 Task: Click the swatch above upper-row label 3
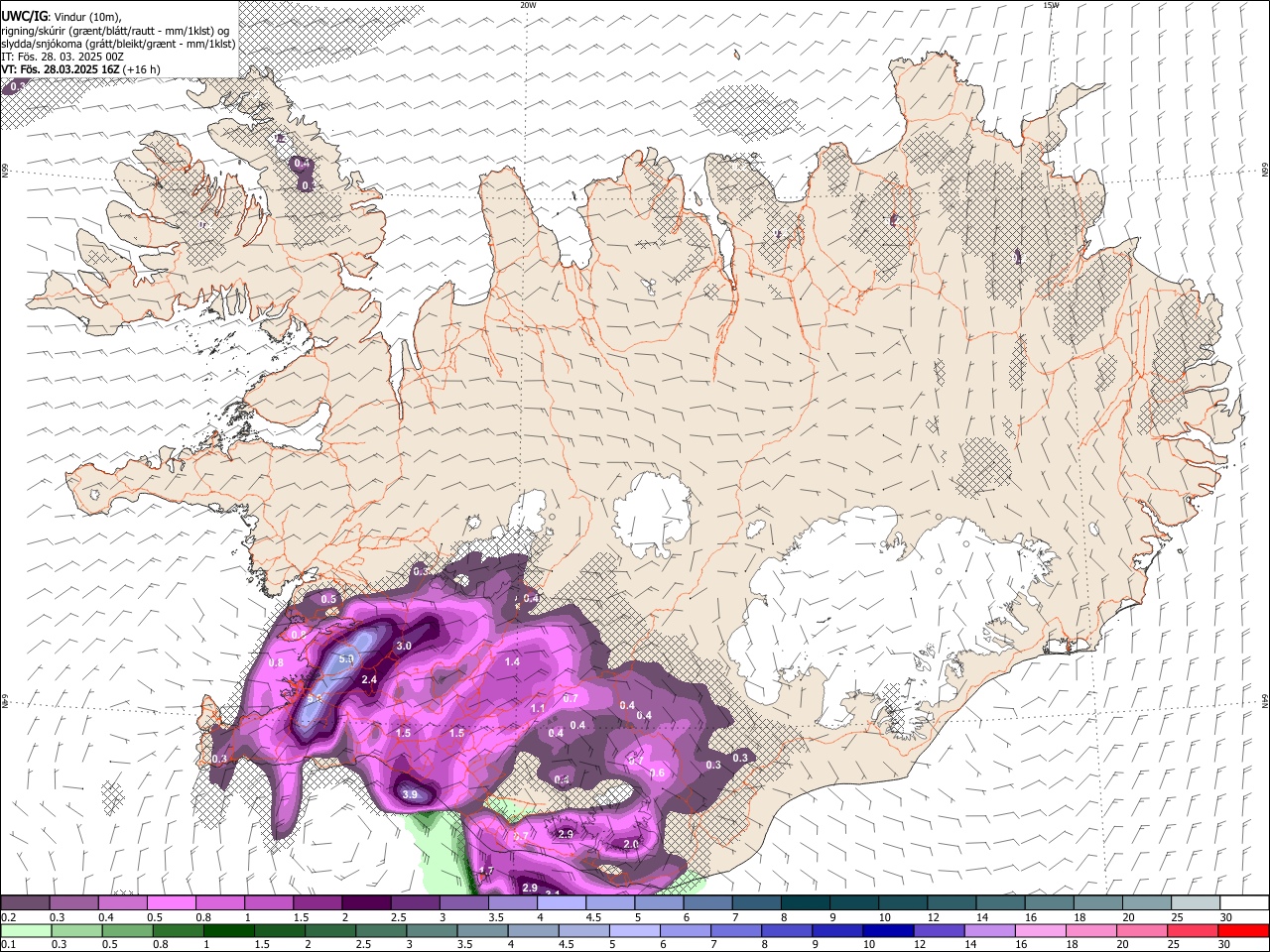pos(463,902)
